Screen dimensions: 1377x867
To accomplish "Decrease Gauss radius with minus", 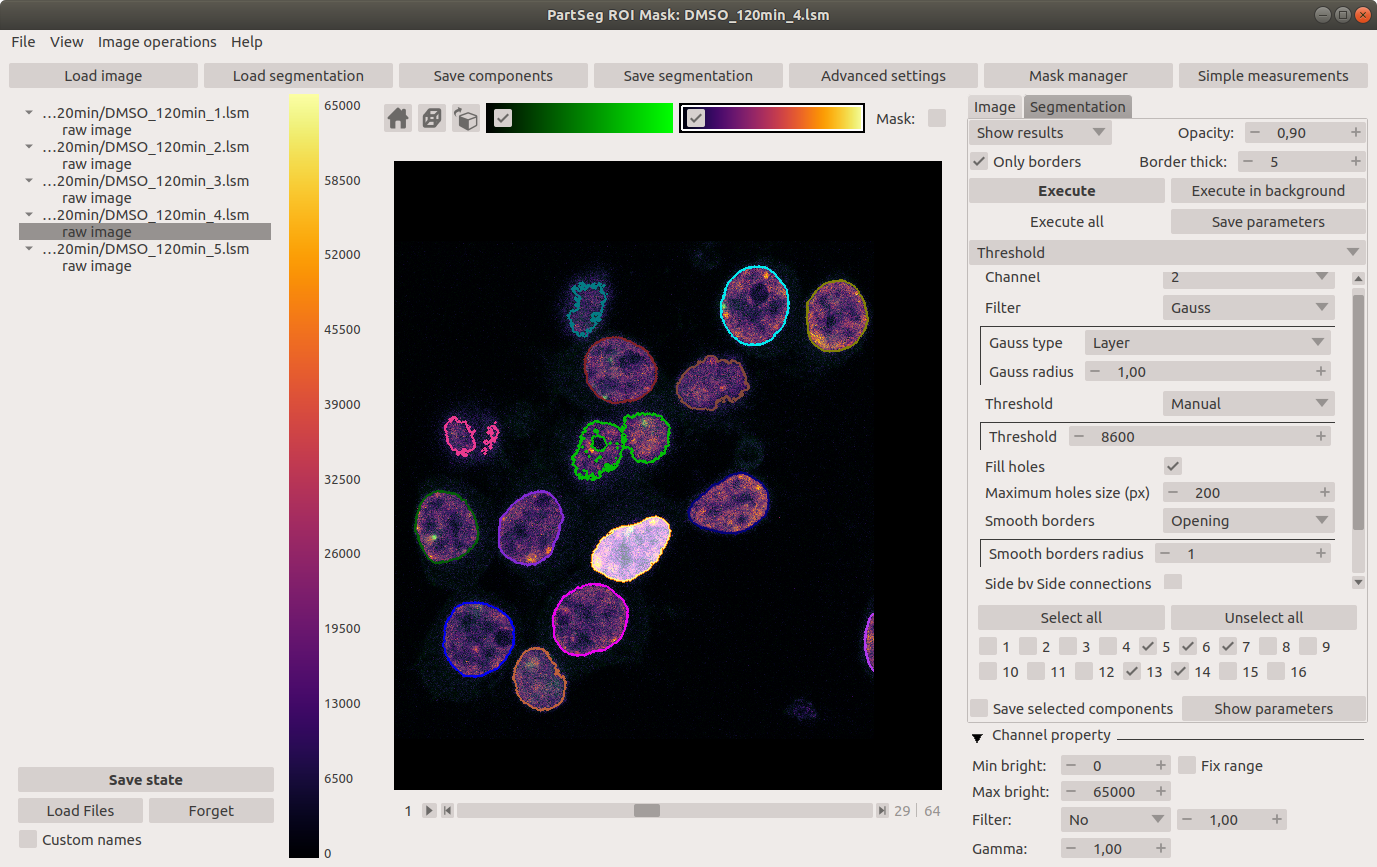I will click(x=1095, y=372).
